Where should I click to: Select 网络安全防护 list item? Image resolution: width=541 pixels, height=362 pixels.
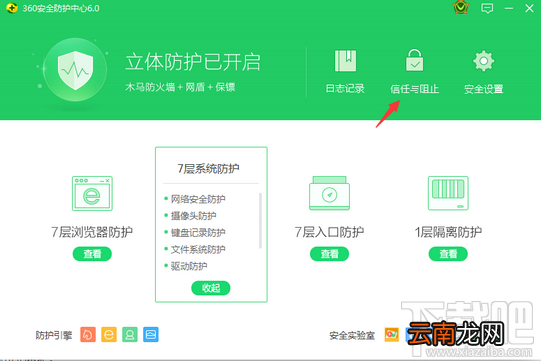pyautogui.click(x=198, y=199)
